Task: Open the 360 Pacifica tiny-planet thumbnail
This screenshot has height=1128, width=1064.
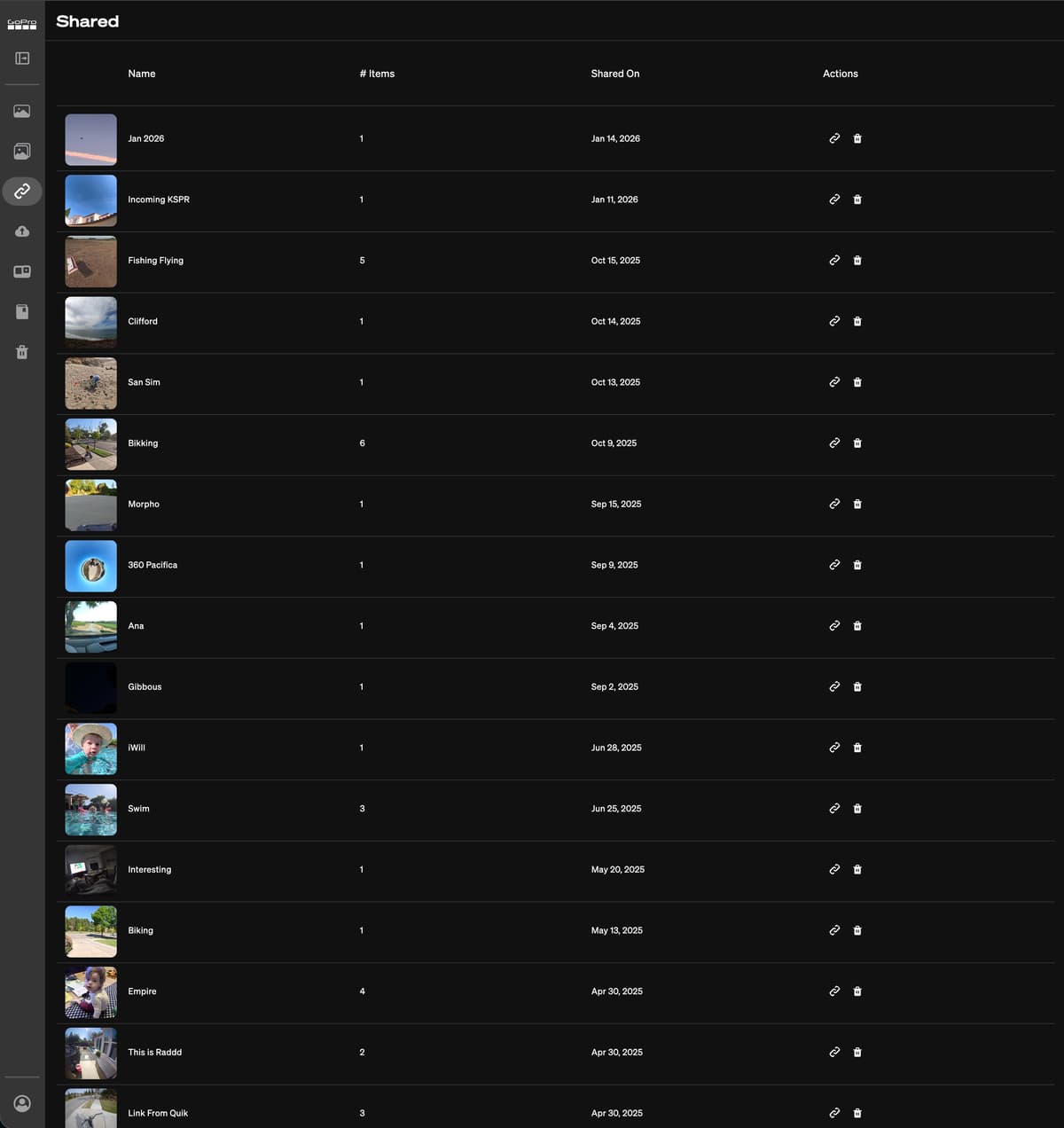Action: pos(91,566)
